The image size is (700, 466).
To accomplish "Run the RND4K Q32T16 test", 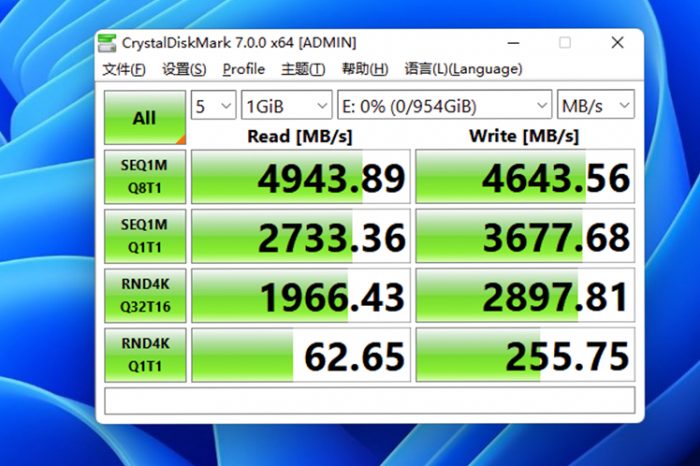I will pos(145,295).
